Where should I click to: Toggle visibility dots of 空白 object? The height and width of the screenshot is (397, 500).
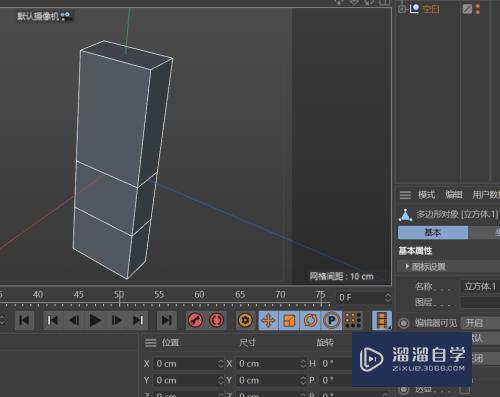pos(478,9)
